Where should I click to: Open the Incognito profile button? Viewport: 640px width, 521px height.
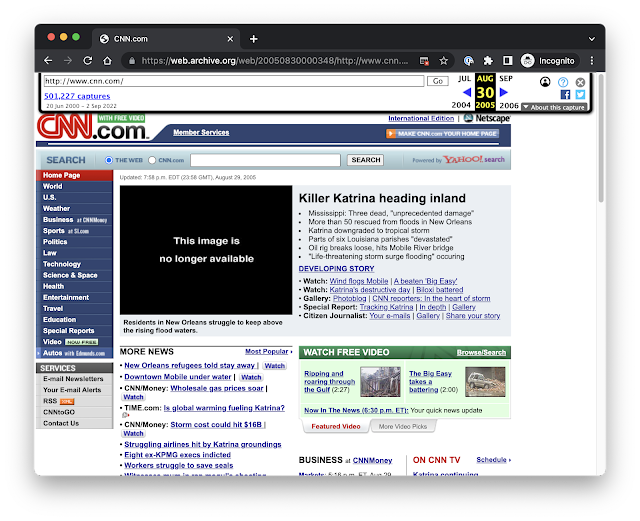[549, 61]
